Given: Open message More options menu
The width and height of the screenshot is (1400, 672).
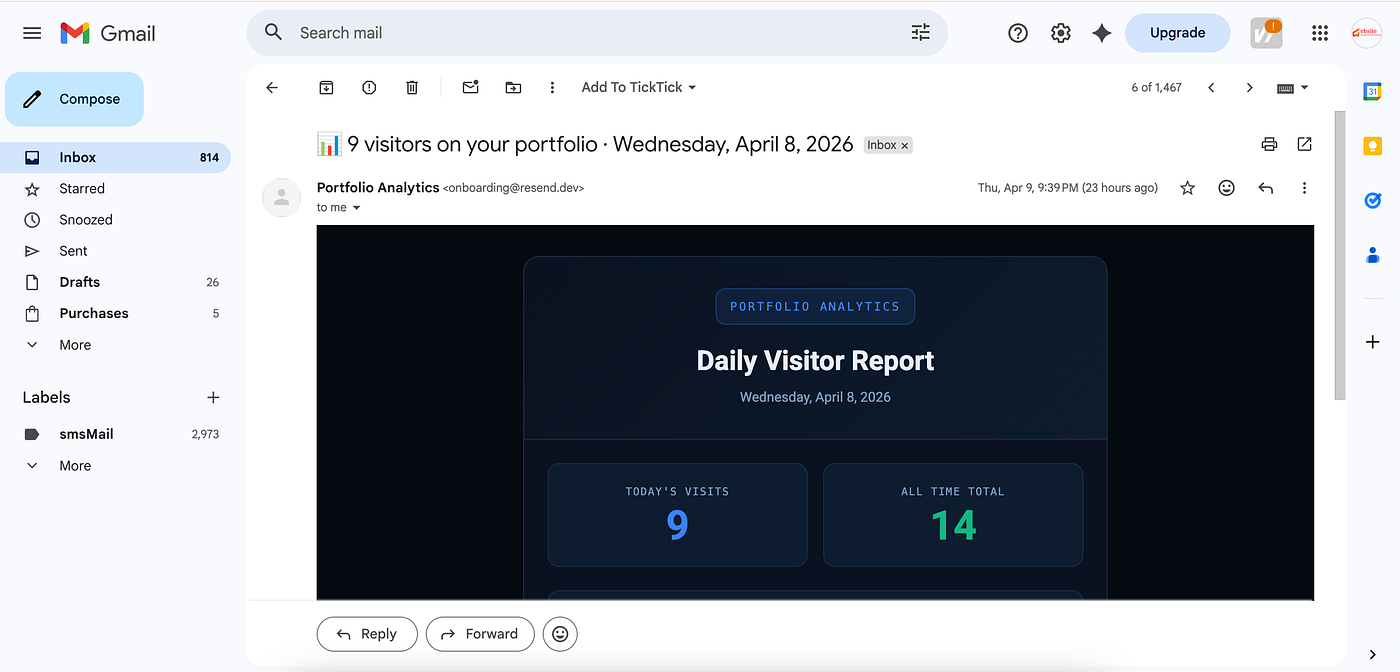Looking at the screenshot, I should click(x=1304, y=188).
